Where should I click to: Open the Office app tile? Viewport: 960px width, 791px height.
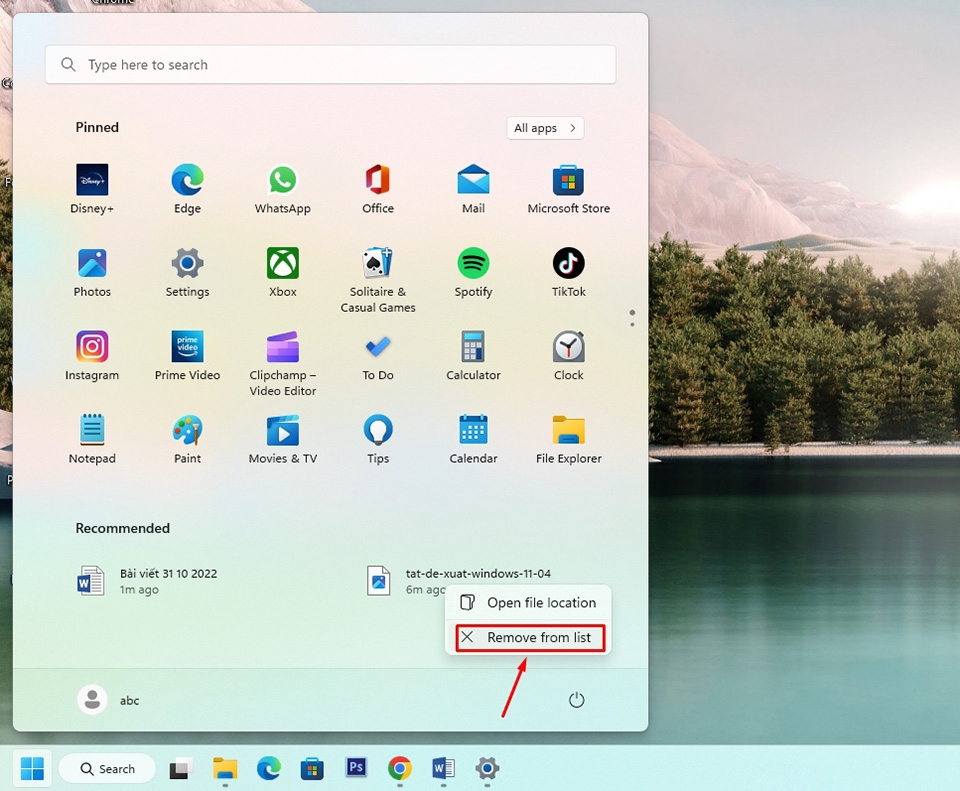(x=378, y=189)
